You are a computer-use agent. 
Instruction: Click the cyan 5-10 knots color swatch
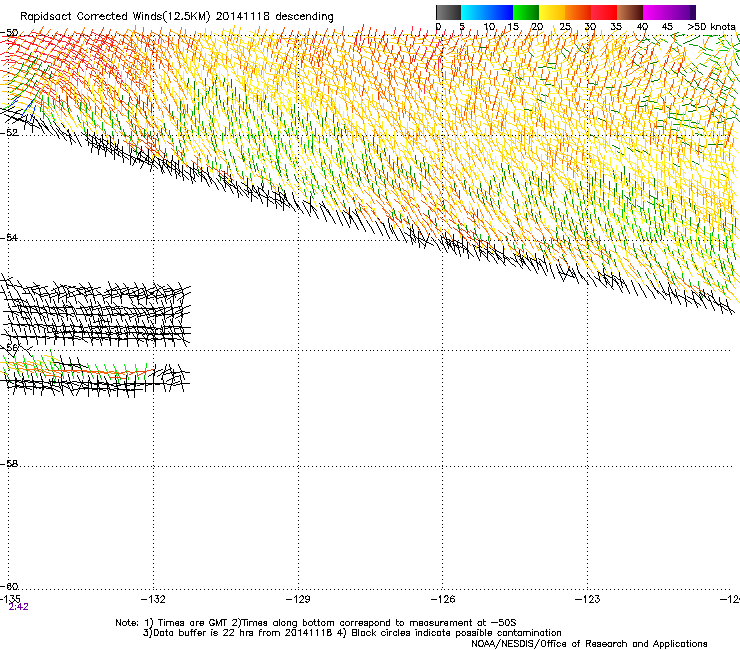tap(474, 12)
